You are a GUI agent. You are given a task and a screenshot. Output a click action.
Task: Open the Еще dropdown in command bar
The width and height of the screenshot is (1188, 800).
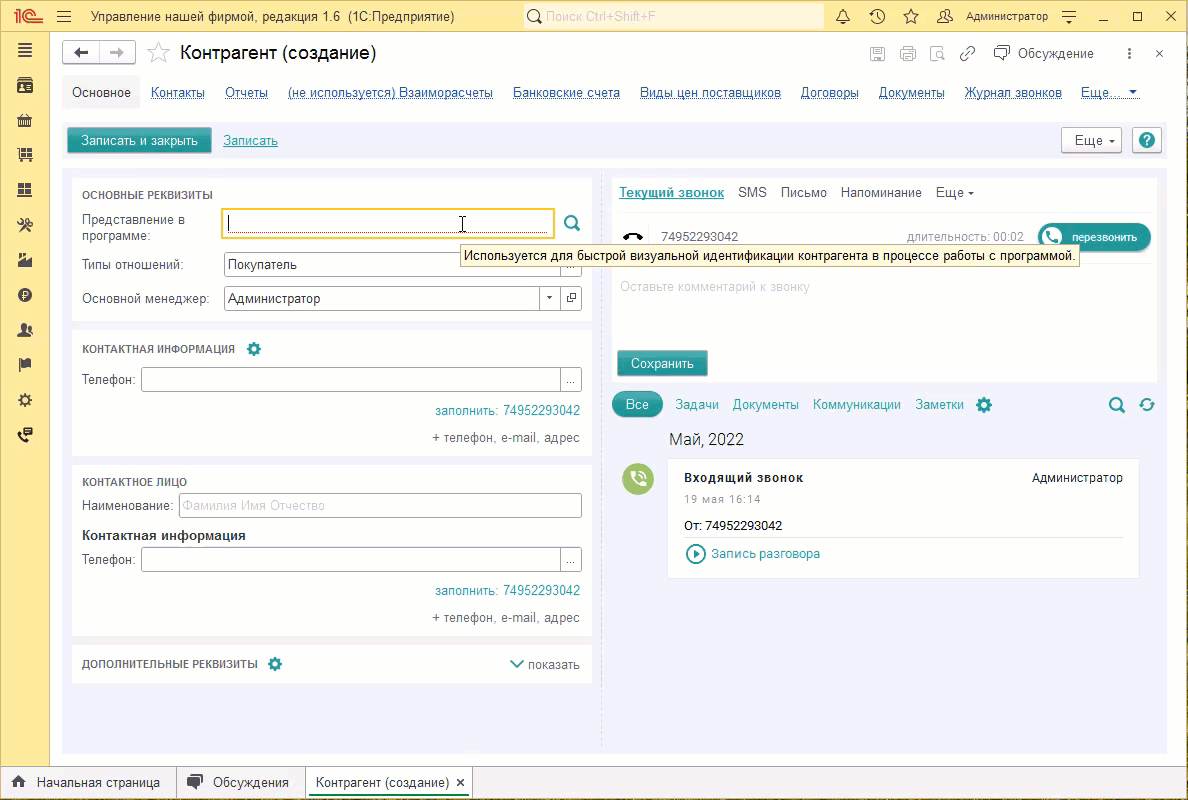pyautogui.click(x=1091, y=141)
